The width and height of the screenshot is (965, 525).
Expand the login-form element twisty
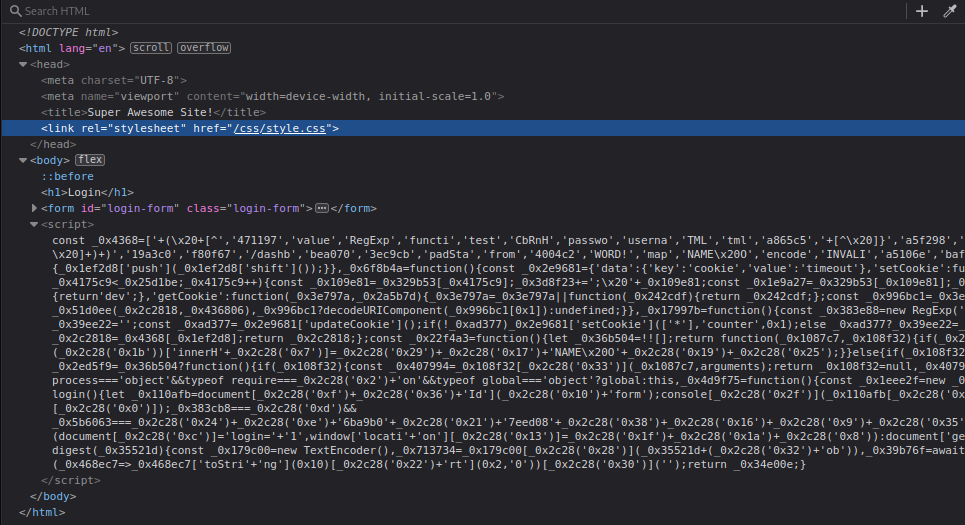click(34, 208)
